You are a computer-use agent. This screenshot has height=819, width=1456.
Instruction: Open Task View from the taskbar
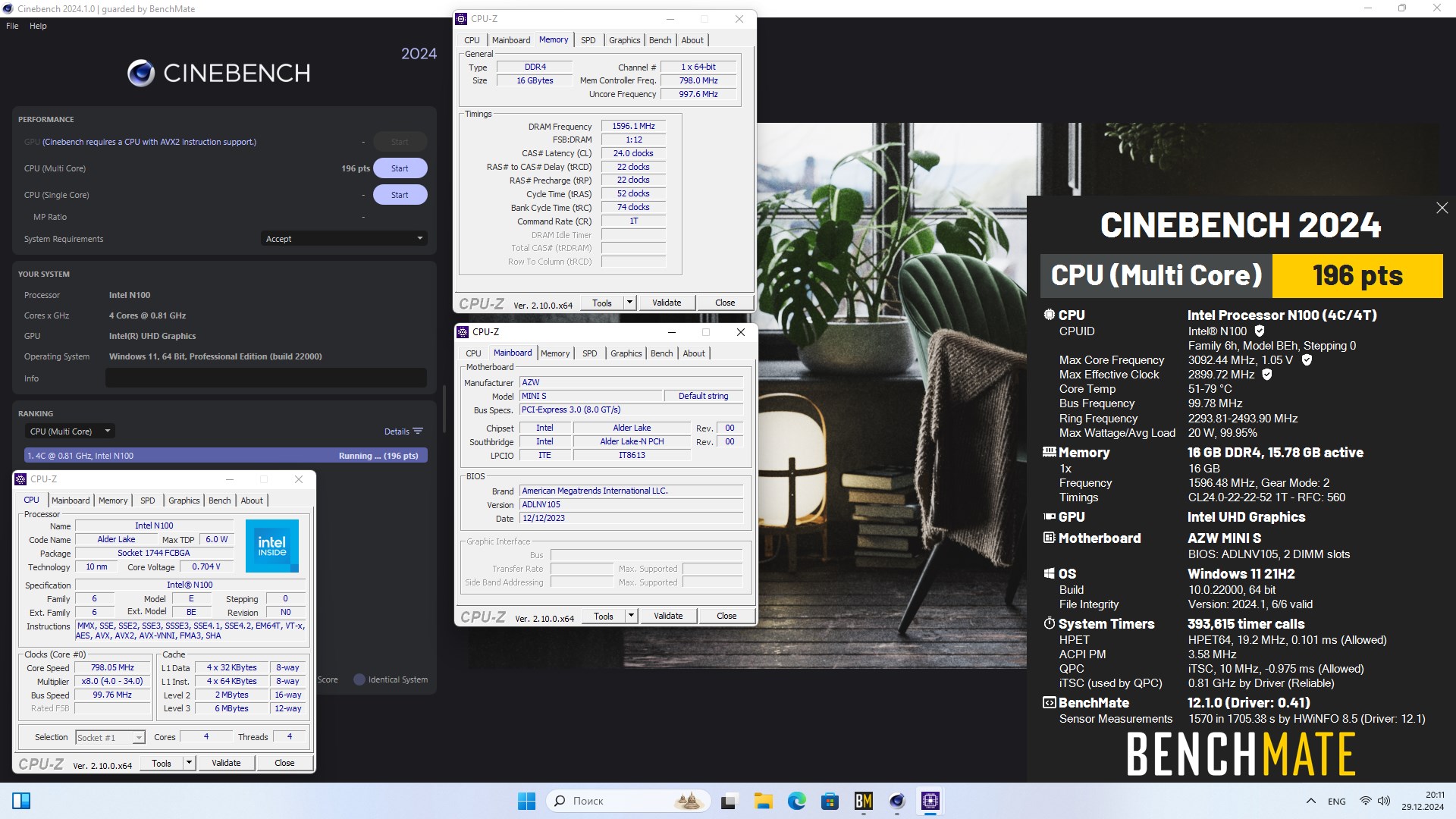point(730,801)
